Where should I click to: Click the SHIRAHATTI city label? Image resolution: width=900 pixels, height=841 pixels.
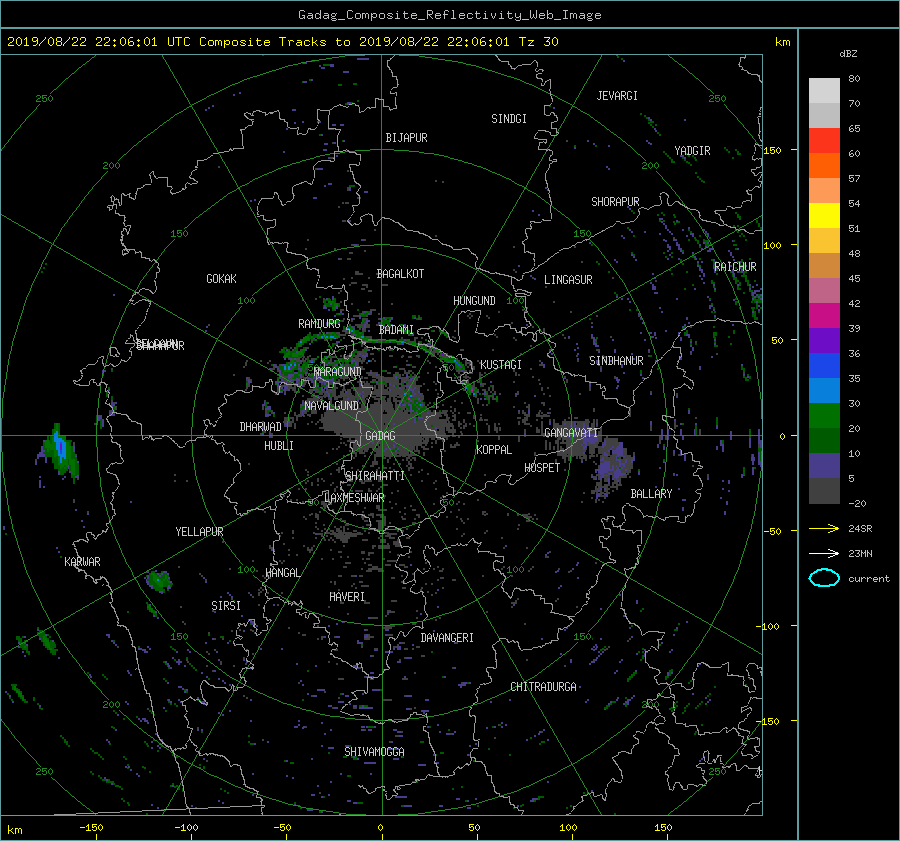click(375, 476)
